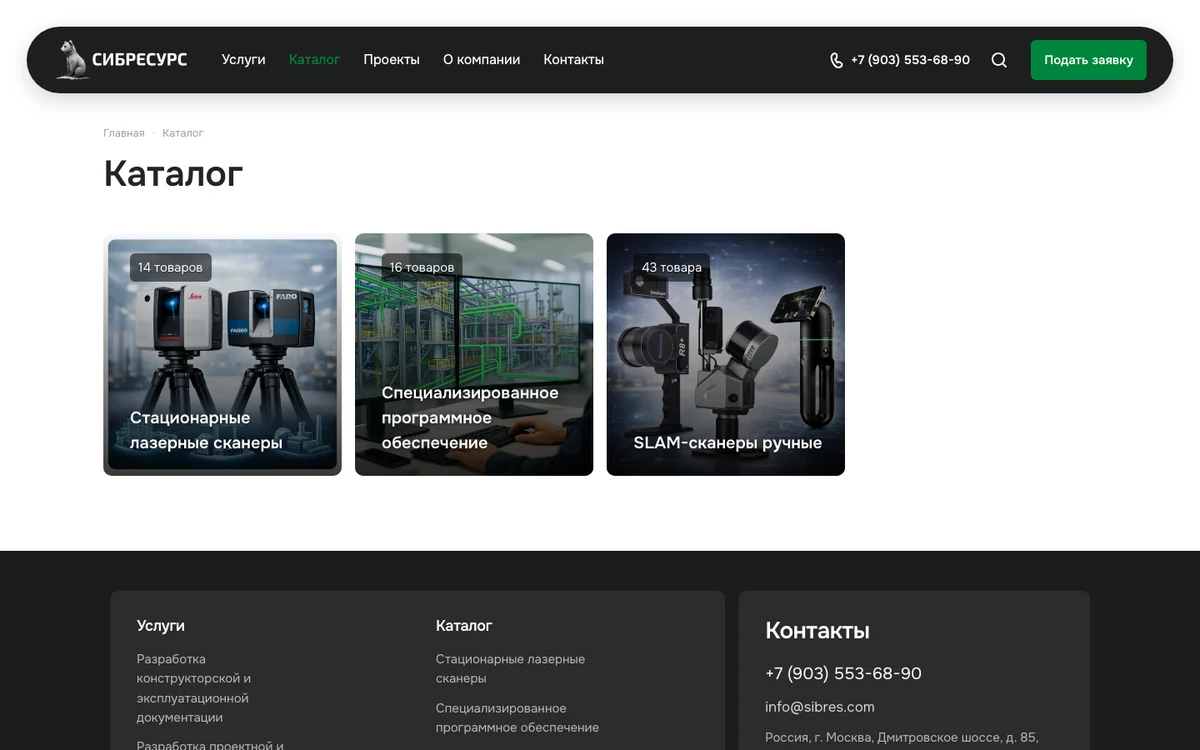Click the Сибресурс cat logo
1200x750 pixels.
pyautogui.click(x=122, y=60)
